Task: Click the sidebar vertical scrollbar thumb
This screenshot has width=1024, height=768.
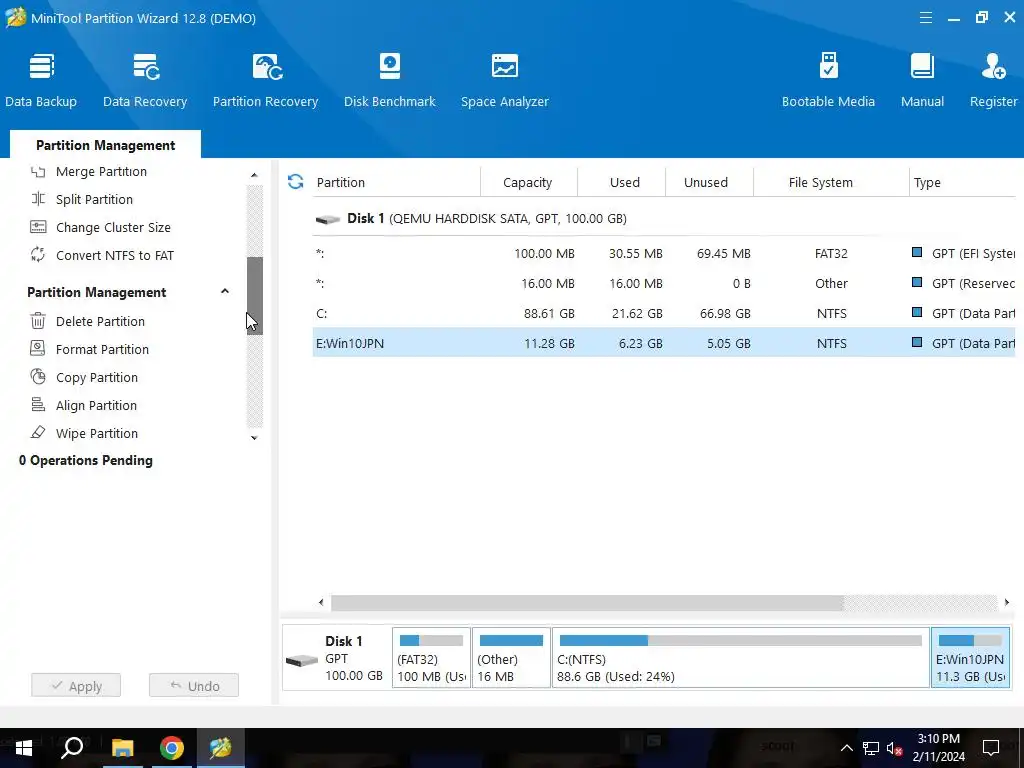Action: pos(255,296)
